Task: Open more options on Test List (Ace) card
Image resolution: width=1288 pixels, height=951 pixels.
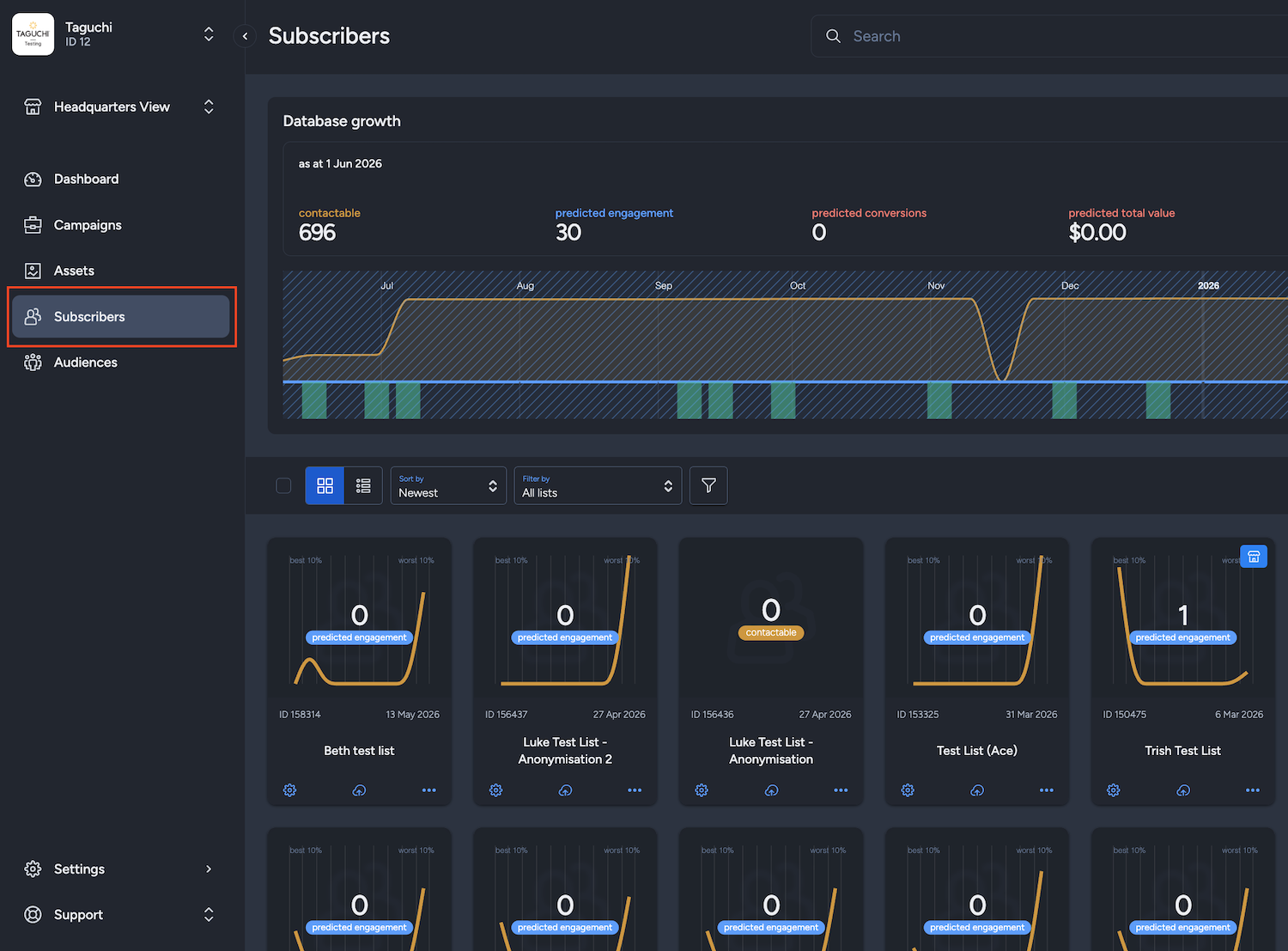Action: [1047, 790]
